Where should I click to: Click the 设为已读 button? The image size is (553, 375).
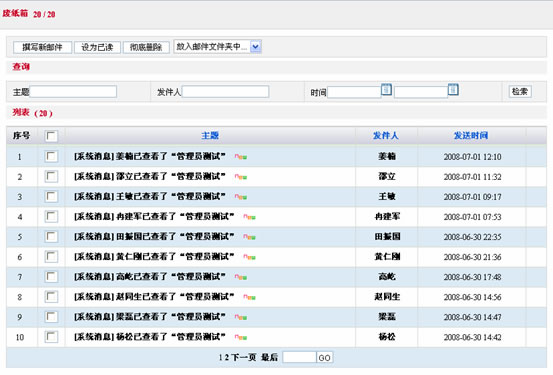[x=97, y=47]
